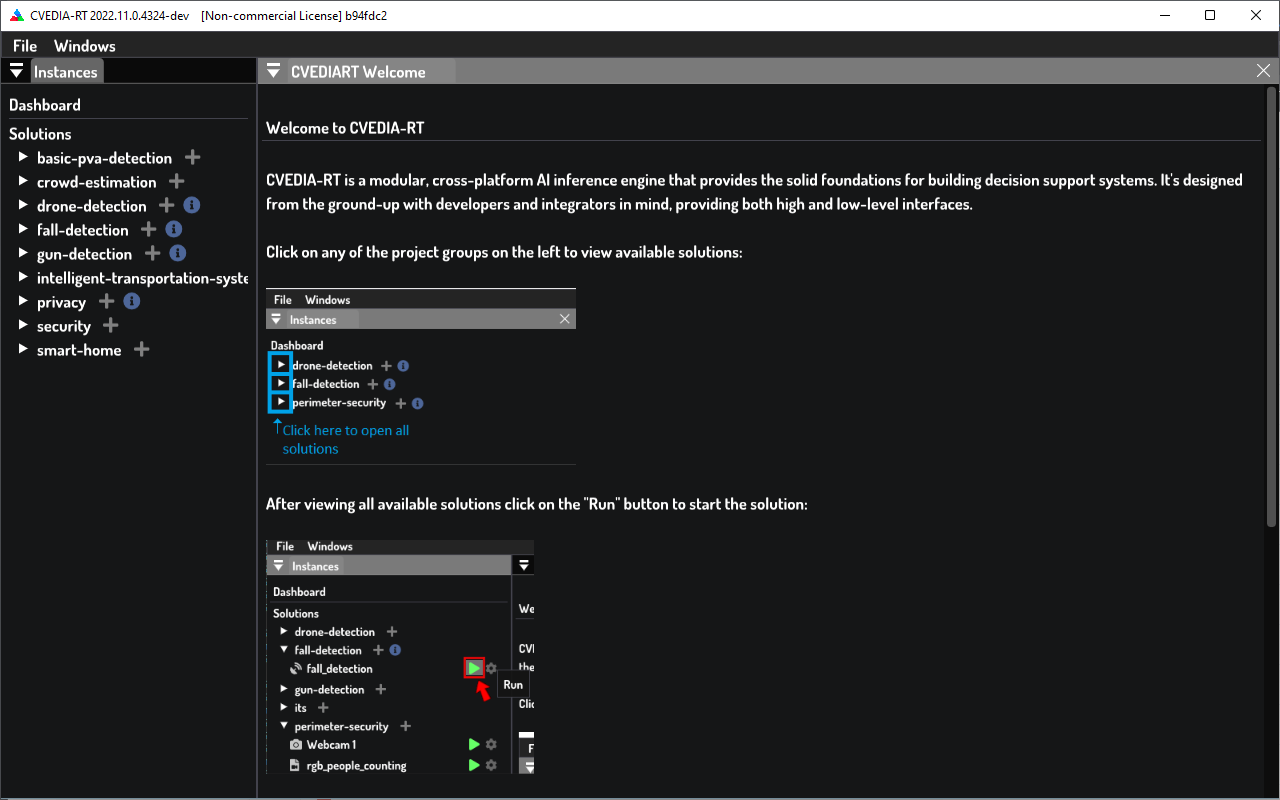Add an instance with gun-detection plus icon
Screen dimensions: 1280x800
point(153,254)
